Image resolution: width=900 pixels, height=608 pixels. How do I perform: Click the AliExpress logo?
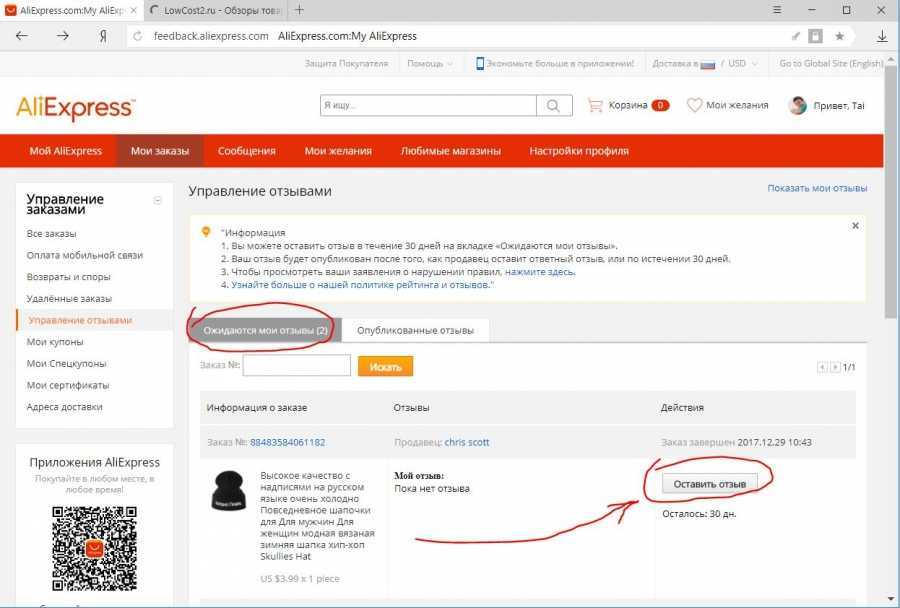75,107
